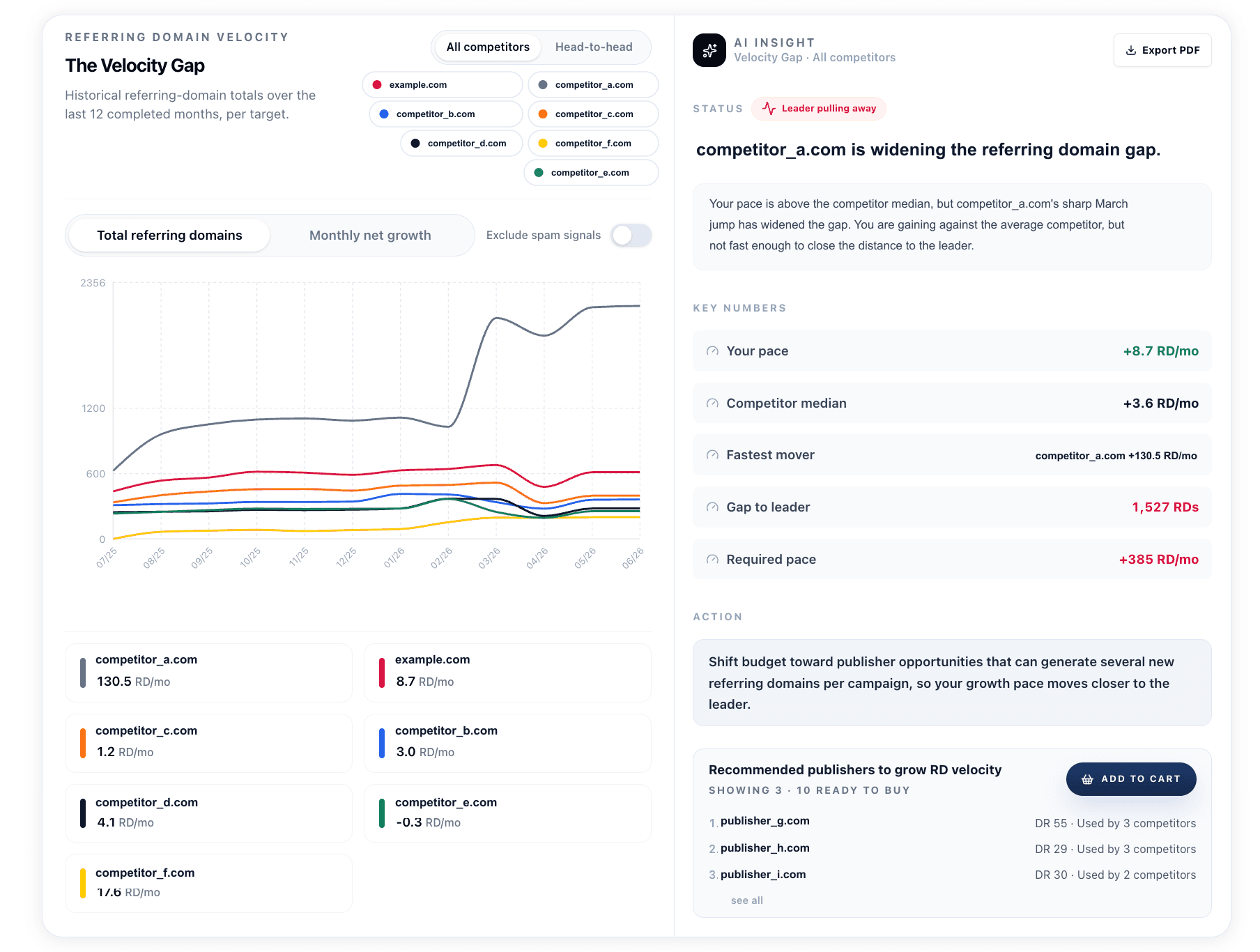Viewport: 1260px width, 952px height.
Task: Click the Export PDF button
Action: tap(1162, 50)
